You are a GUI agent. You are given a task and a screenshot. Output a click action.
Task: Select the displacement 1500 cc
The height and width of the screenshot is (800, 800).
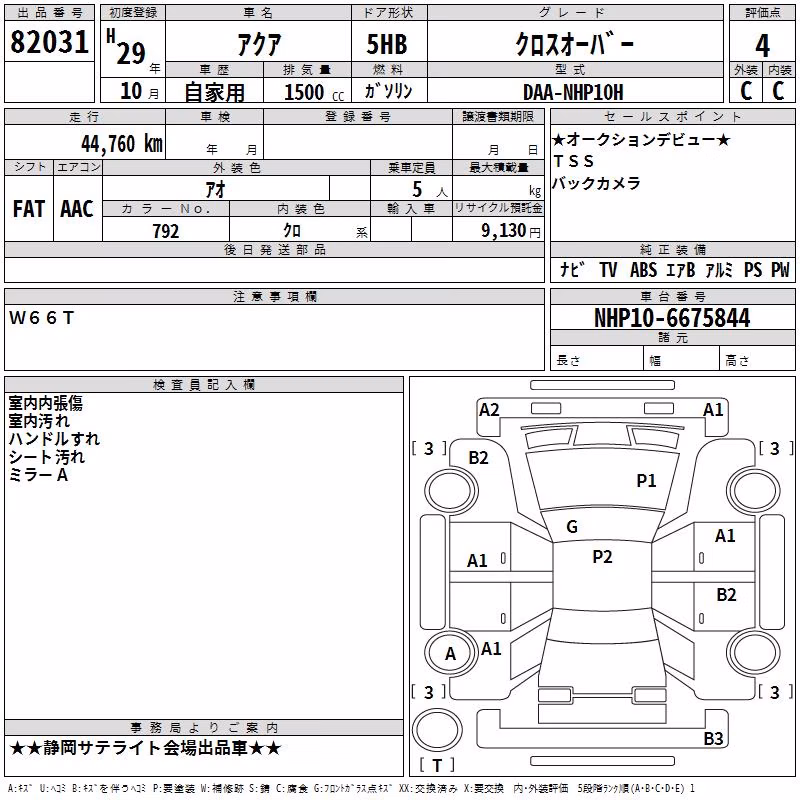pos(314,92)
